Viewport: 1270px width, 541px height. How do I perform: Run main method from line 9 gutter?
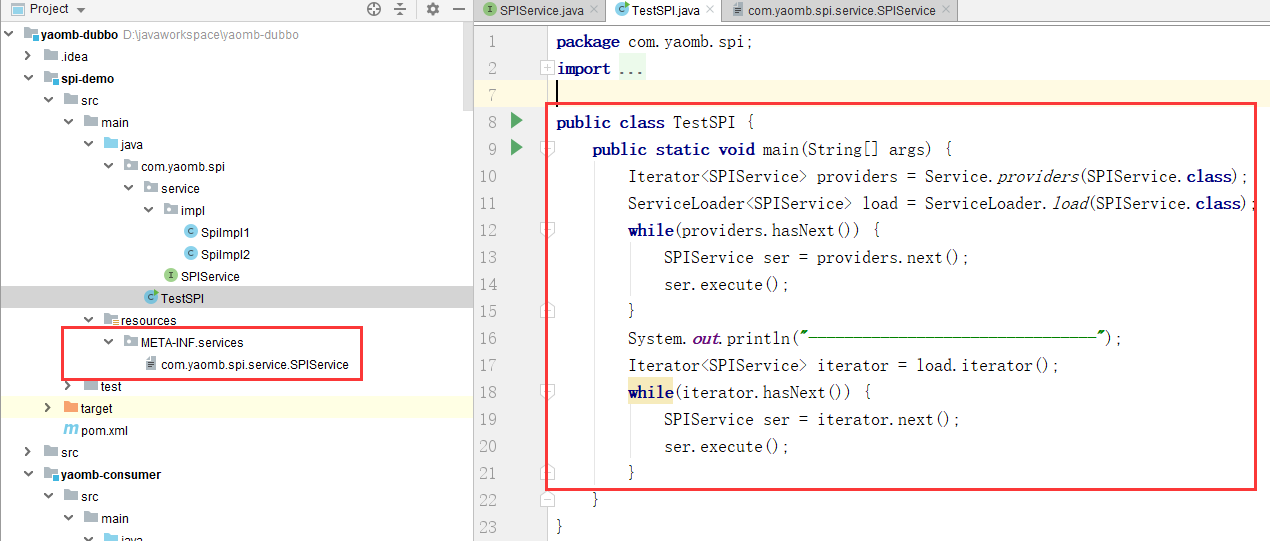pyautogui.click(x=516, y=148)
